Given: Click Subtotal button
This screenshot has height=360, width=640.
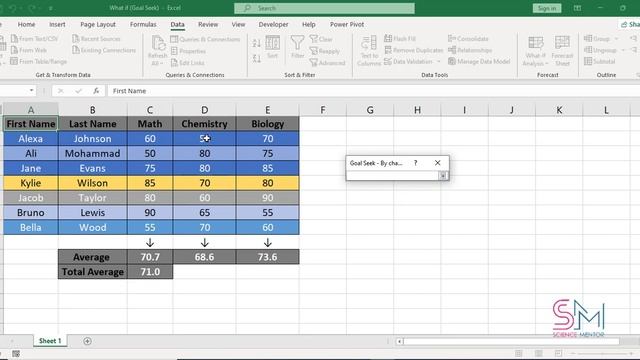Looking at the screenshot, I should pos(600,62).
